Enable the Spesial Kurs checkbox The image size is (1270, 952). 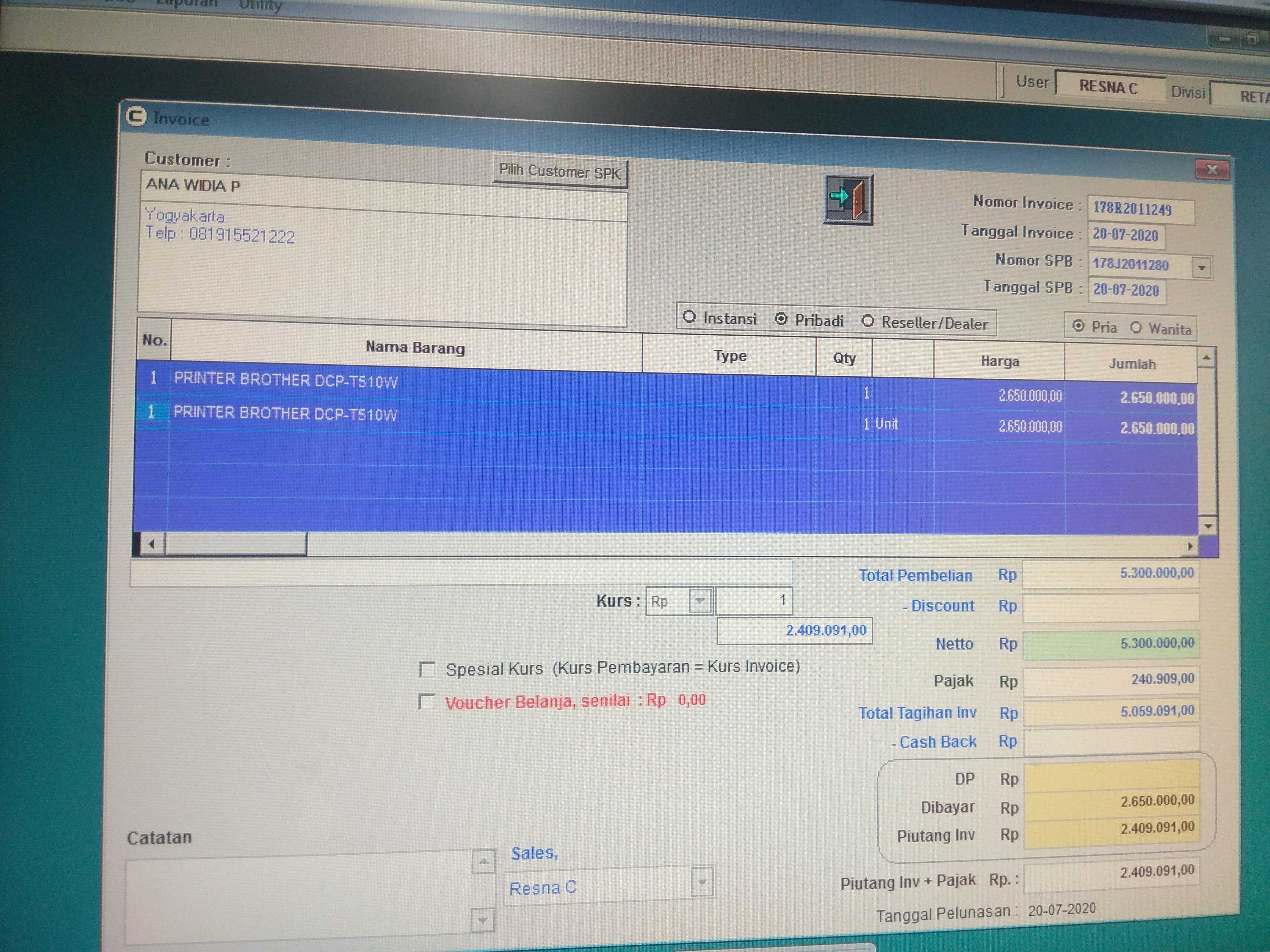[x=426, y=669]
